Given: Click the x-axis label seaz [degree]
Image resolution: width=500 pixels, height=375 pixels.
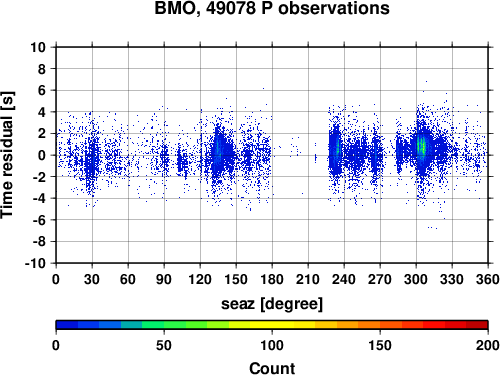Looking at the screenshot, I should point(272,304).
